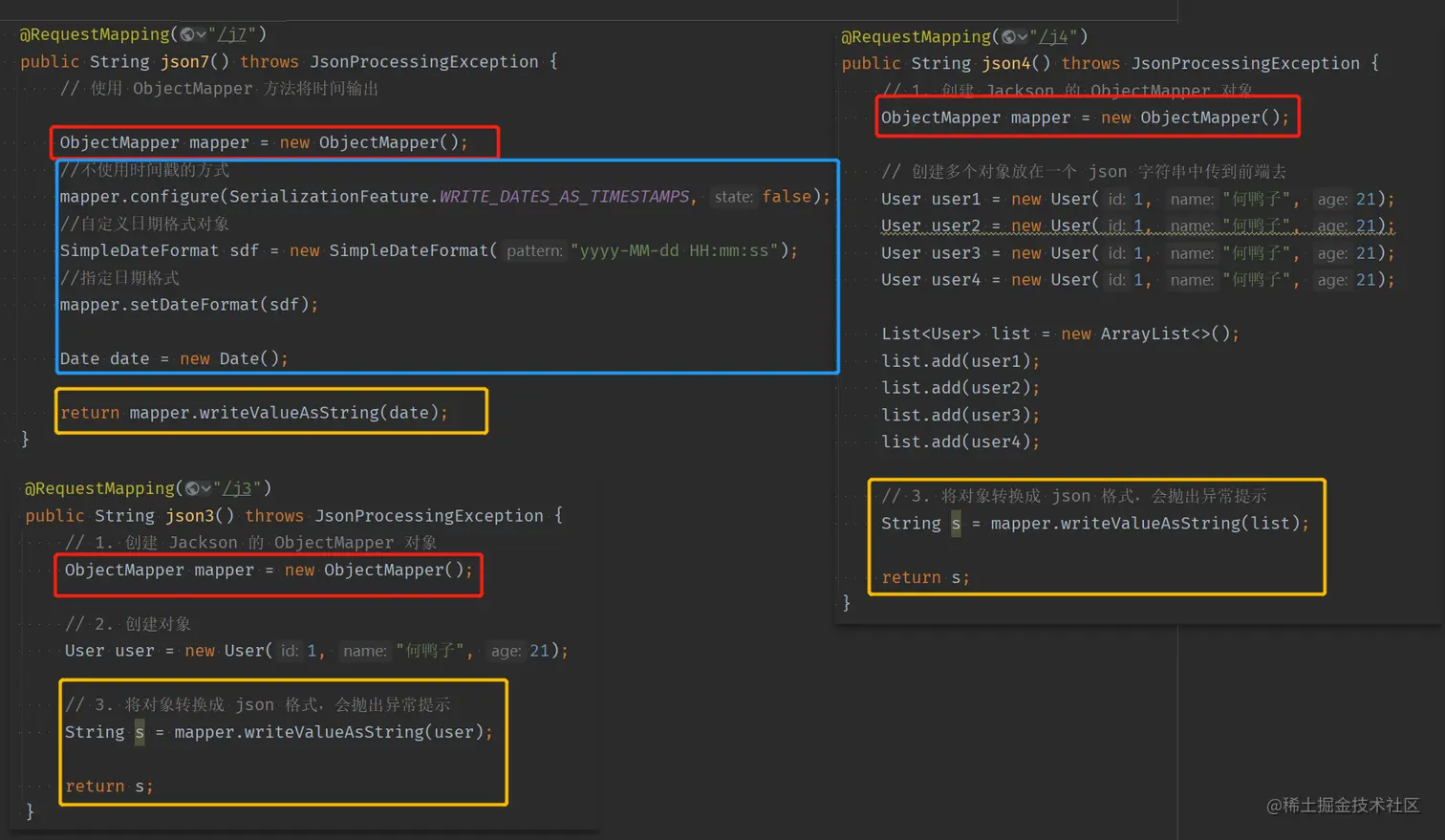Click the "// 3." conversion comment inside json3
This screenshot has width=1445, height=840.
click(x=258, y=705)
